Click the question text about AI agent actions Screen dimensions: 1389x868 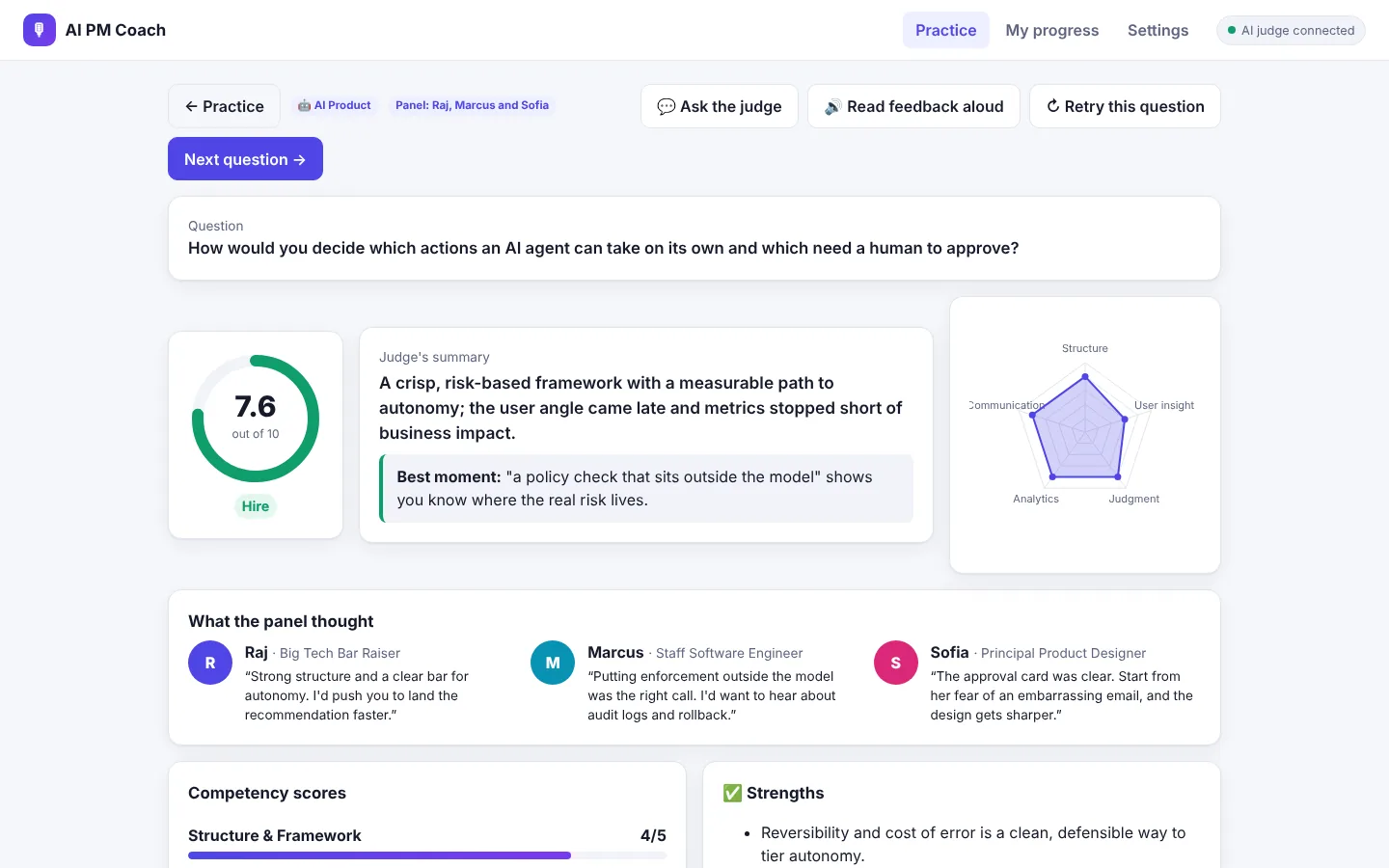(604, 248)
